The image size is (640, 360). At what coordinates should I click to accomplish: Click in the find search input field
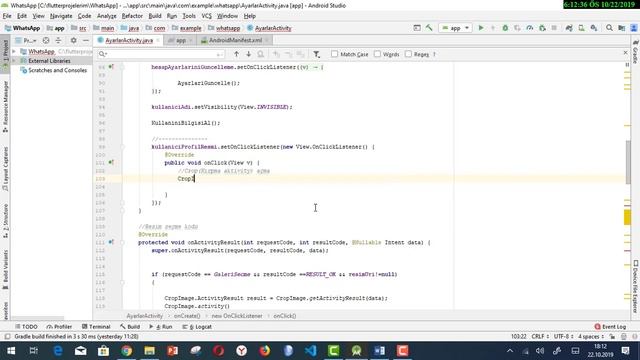coord(161,54)
